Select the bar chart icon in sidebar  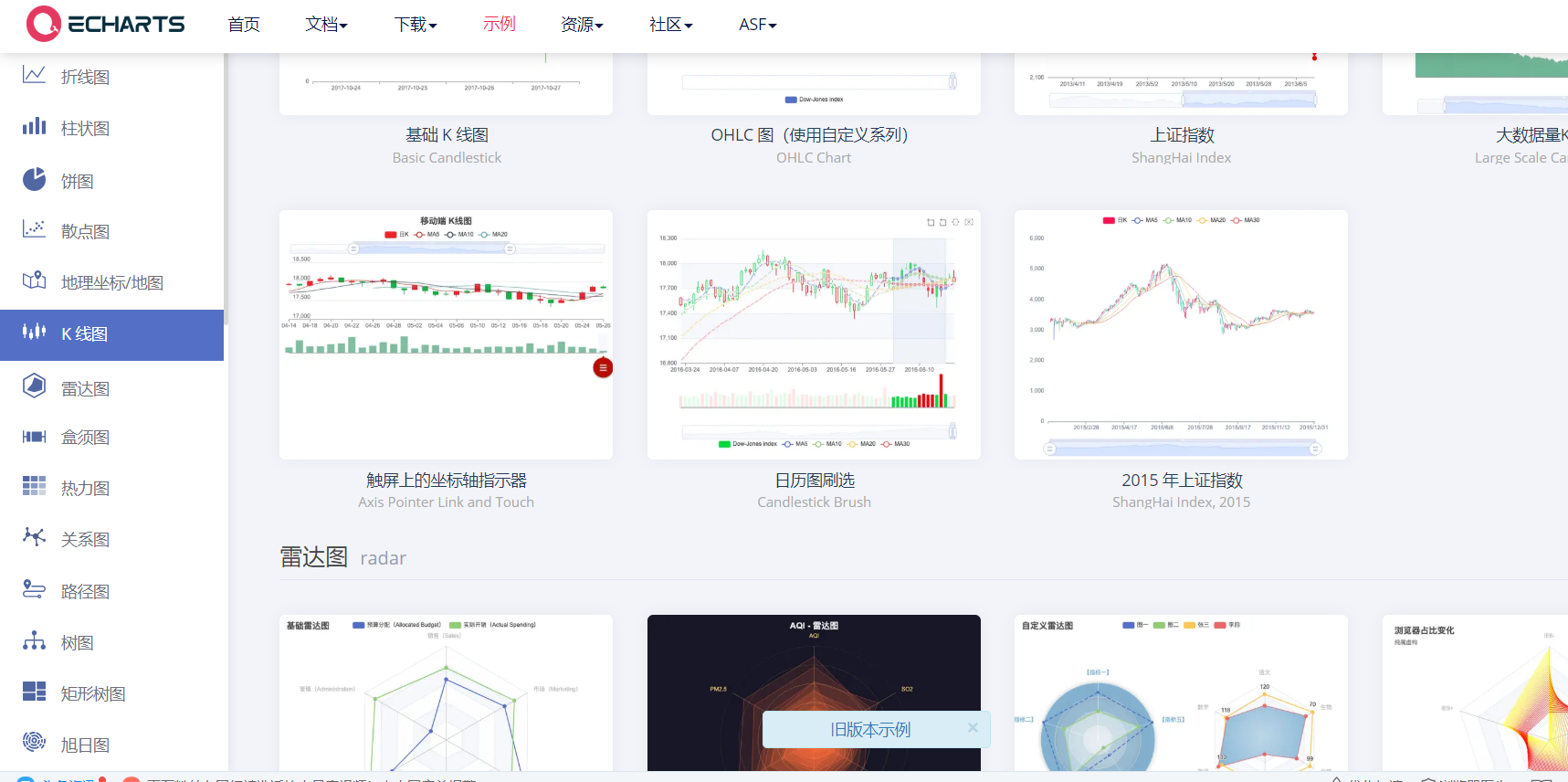34,127
